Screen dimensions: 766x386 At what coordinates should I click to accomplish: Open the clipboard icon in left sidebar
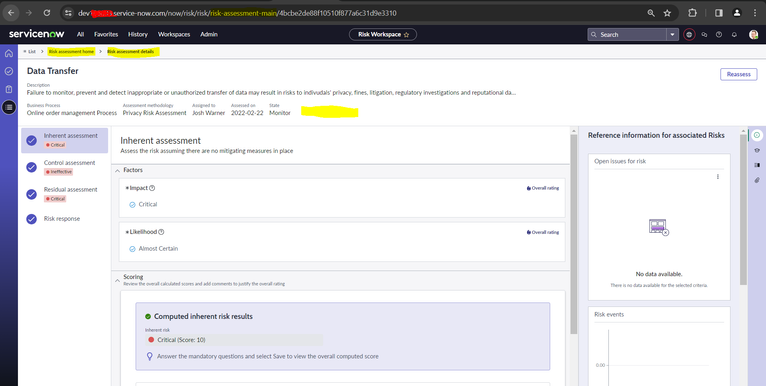[9, 89]
